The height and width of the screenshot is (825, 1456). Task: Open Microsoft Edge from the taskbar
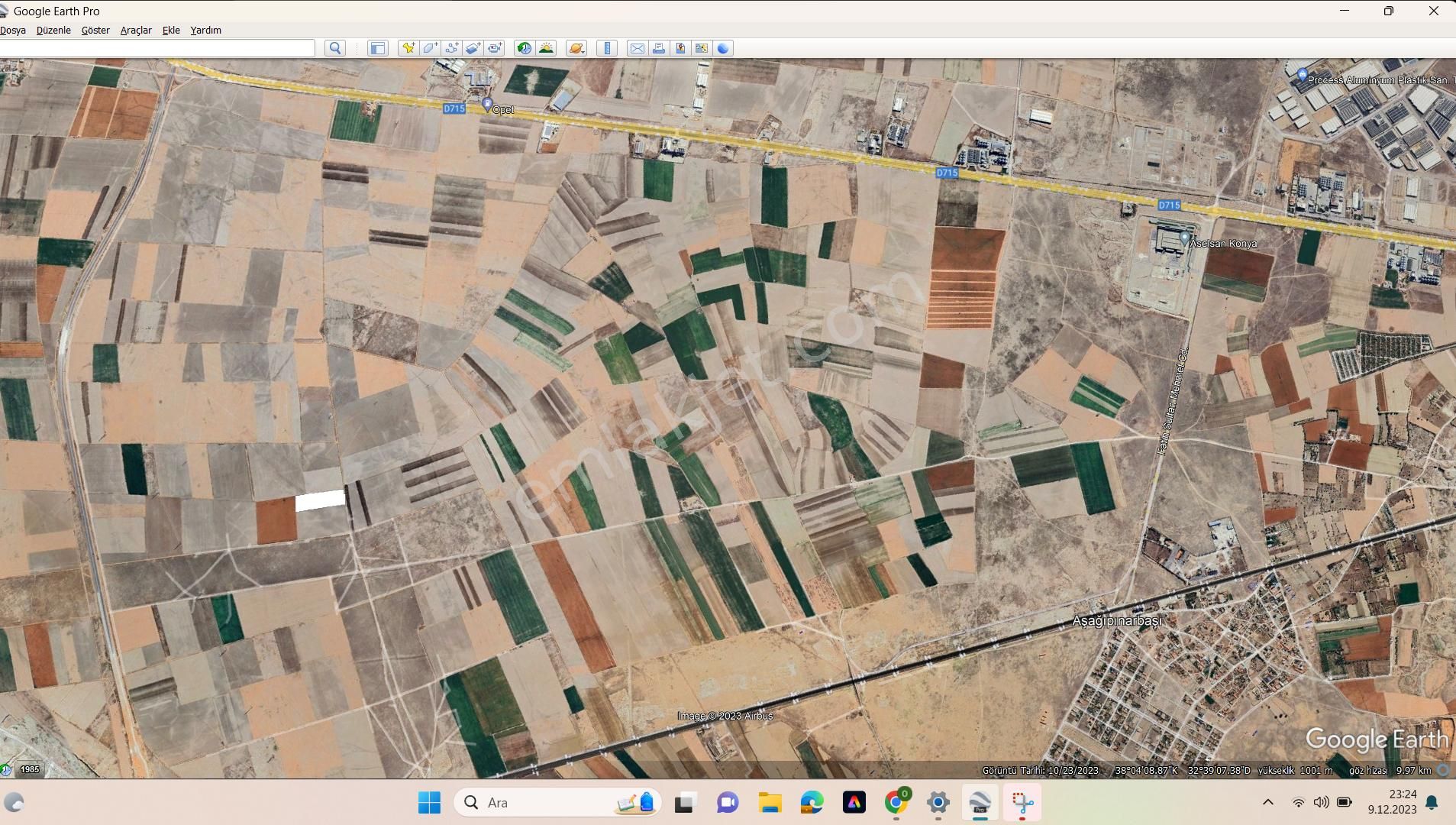[812, 802]
